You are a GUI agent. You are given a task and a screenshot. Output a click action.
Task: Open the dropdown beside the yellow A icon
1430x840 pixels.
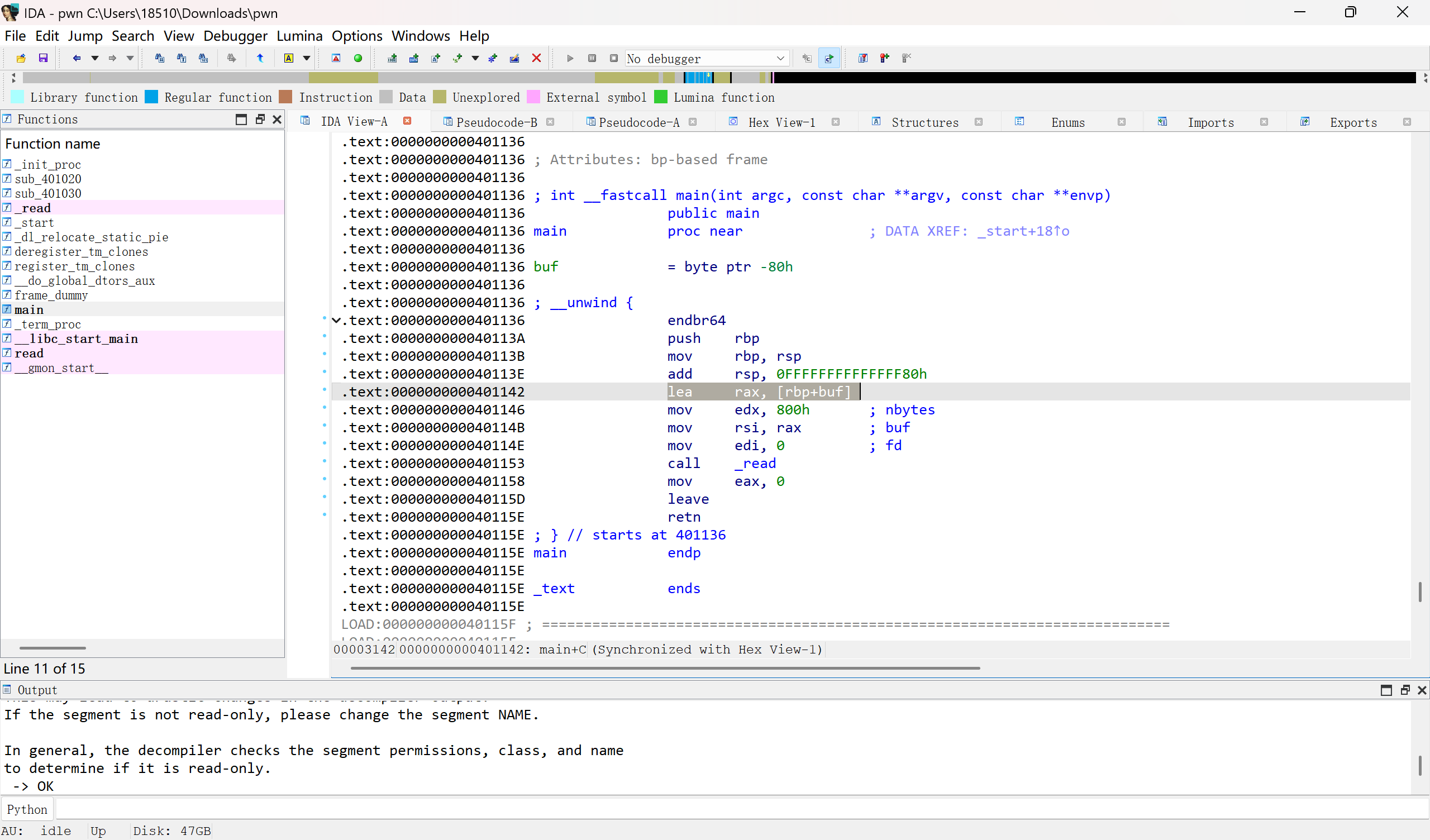tap(307, 58)
